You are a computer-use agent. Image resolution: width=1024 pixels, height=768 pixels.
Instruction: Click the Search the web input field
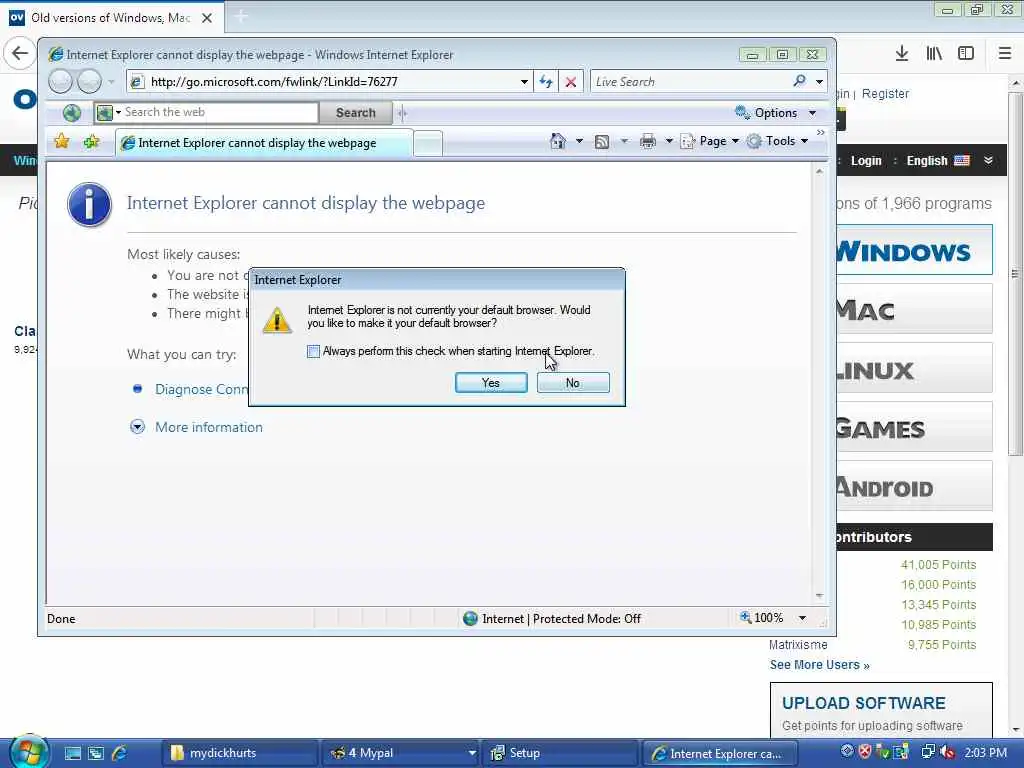coord(220,112)
